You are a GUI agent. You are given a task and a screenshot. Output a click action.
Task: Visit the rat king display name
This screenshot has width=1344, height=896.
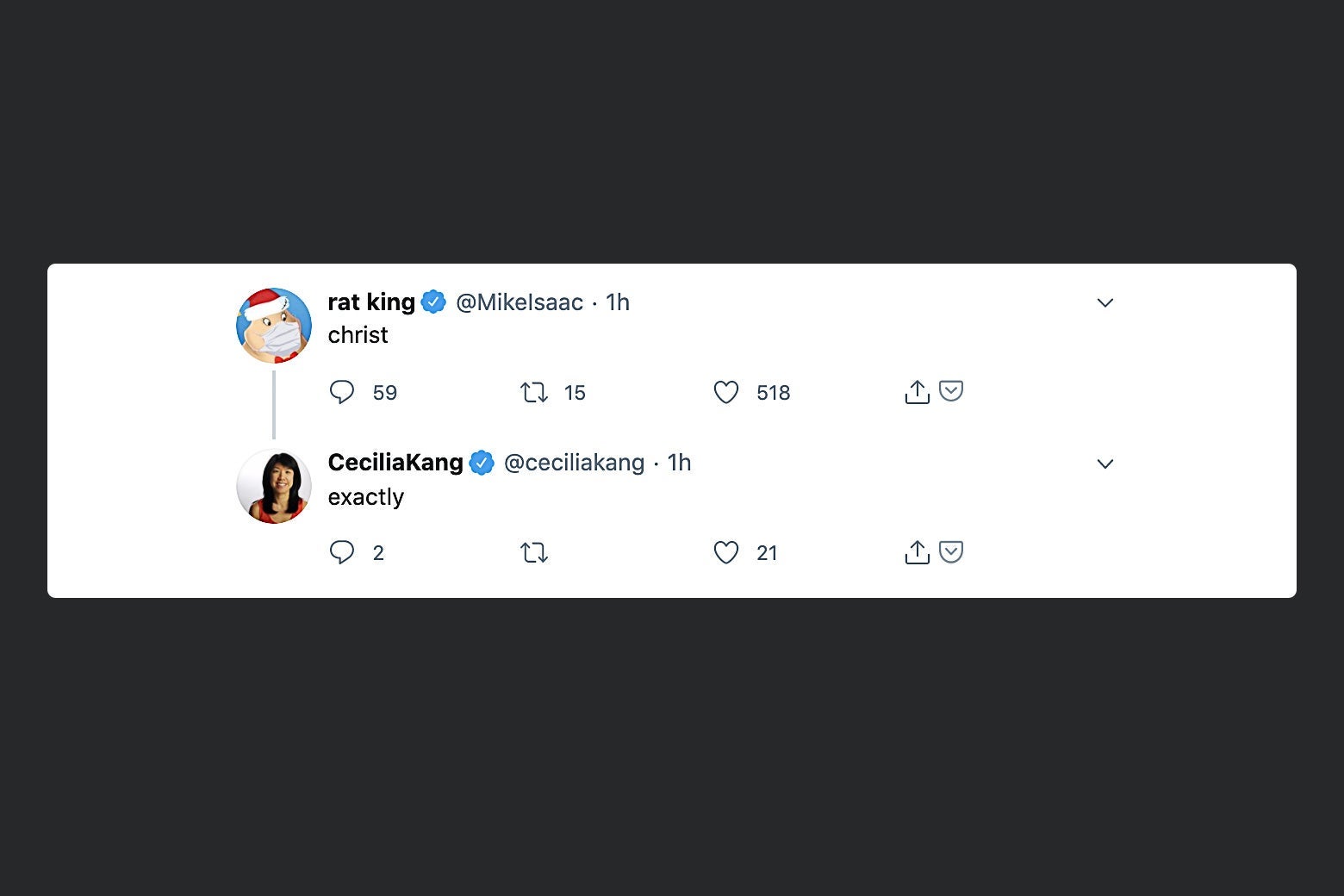(371, 302)
